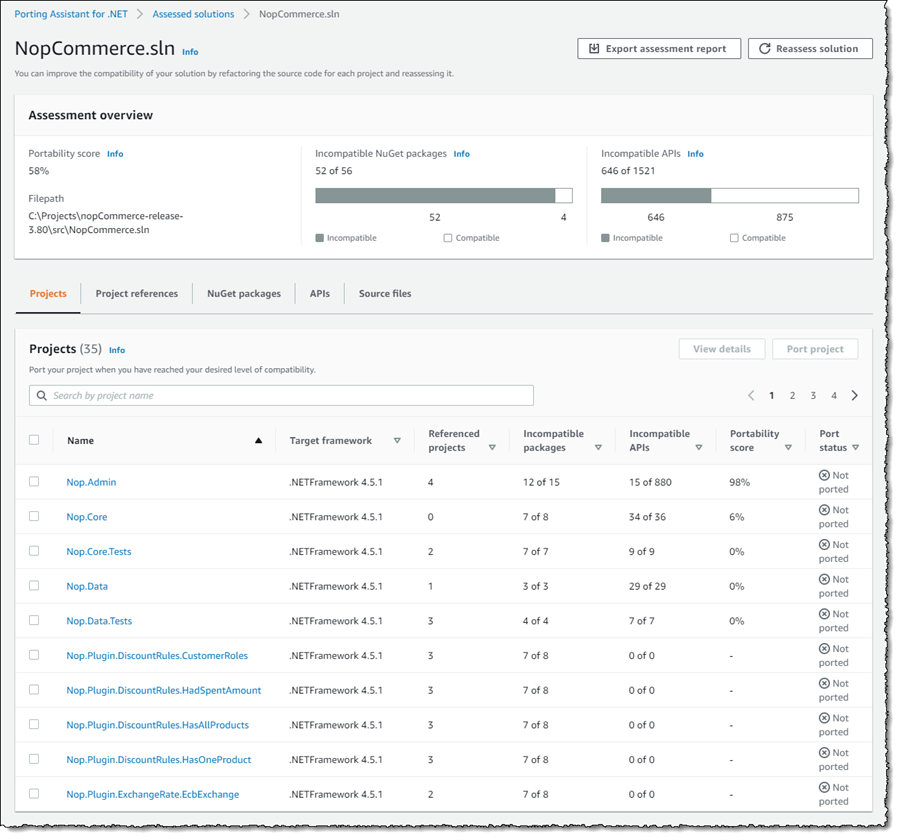Click the Search by project name field

281,396
